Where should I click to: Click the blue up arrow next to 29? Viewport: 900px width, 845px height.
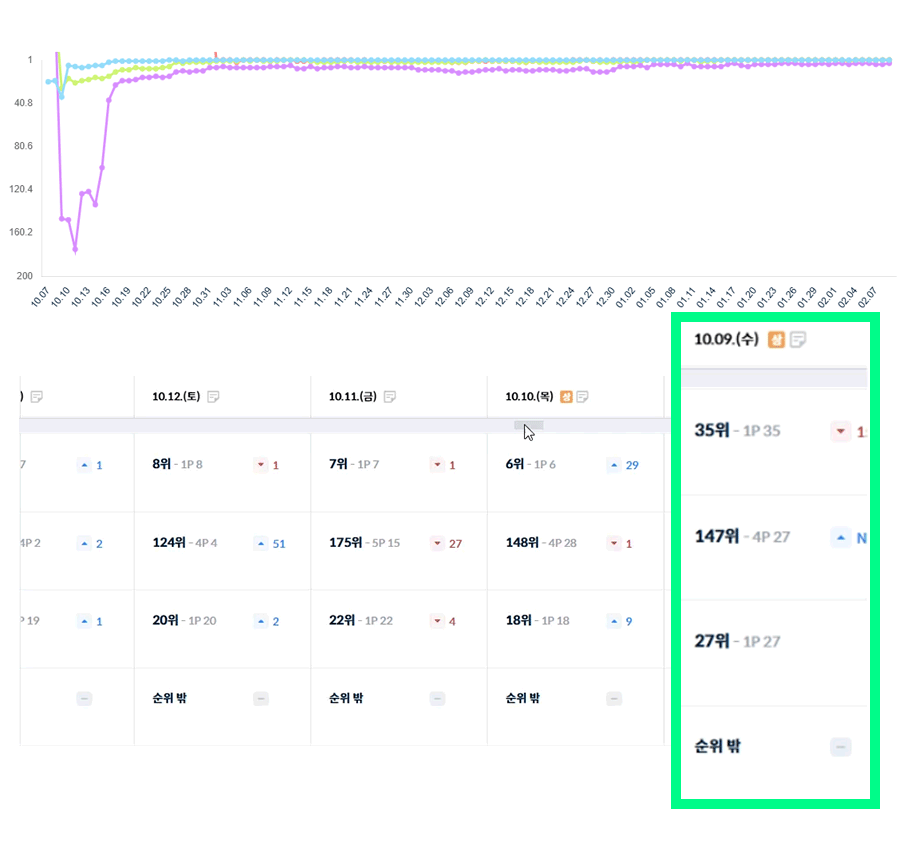(x=615, y=465)
